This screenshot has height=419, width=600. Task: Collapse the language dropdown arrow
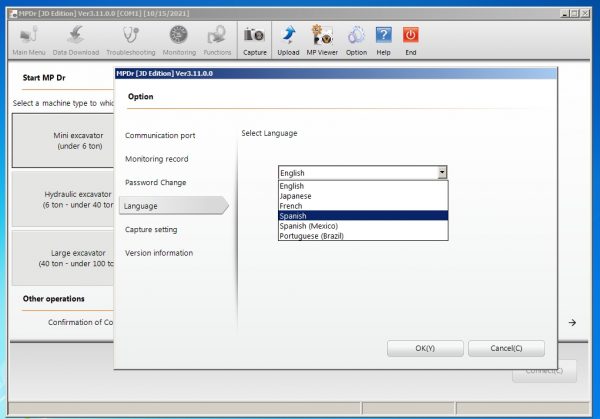click(x=442, y=173)
